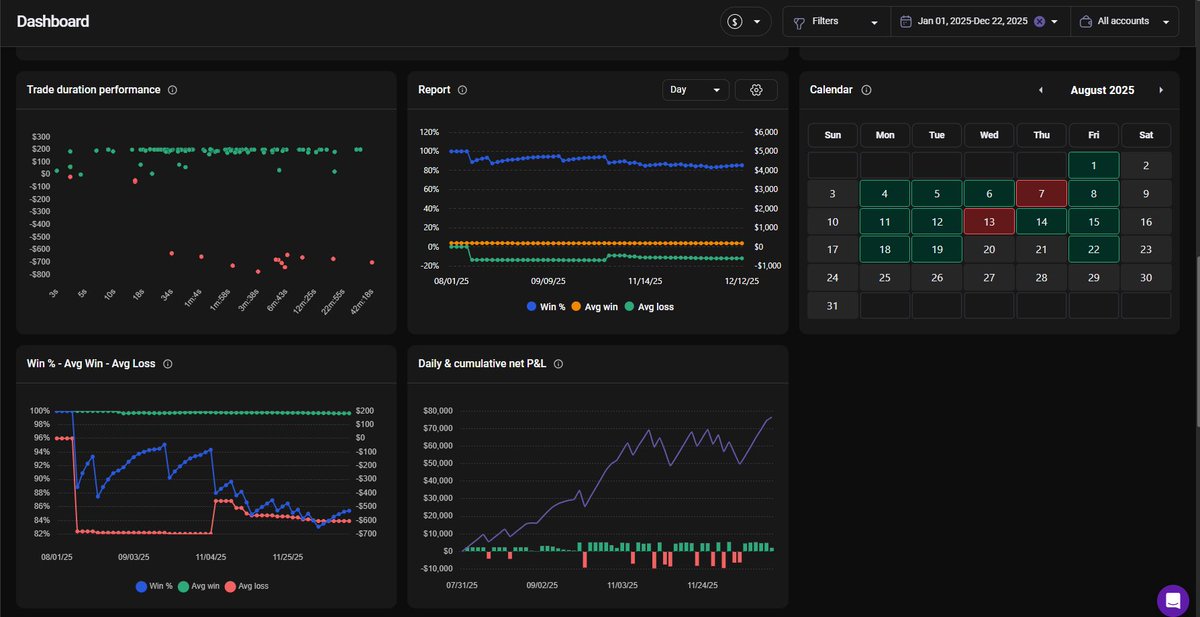
Task: Click the All accounts briefcase icon
Action: click(x=1085, y=21)
